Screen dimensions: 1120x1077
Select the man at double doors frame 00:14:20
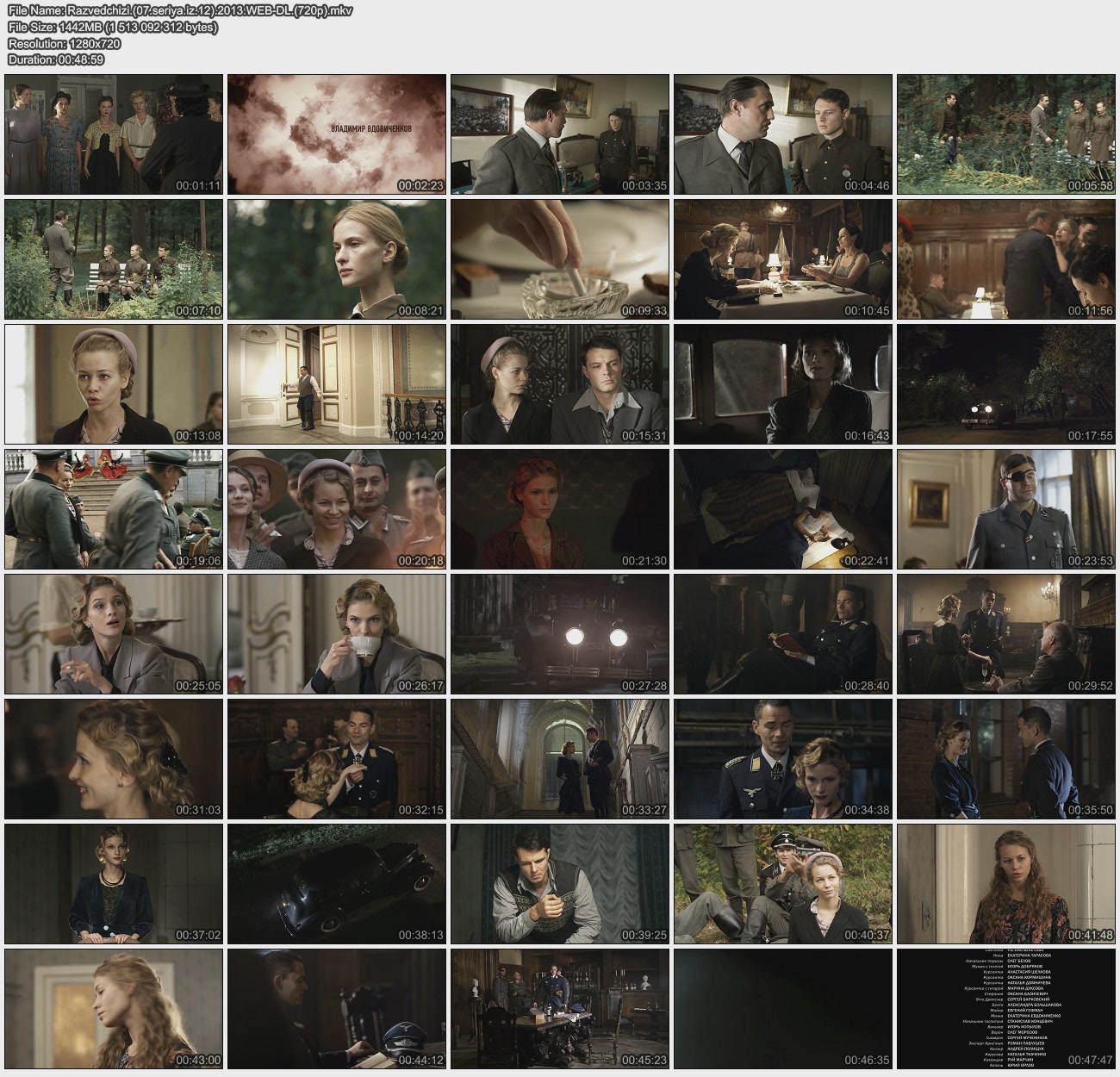click(x=337, y=383)
